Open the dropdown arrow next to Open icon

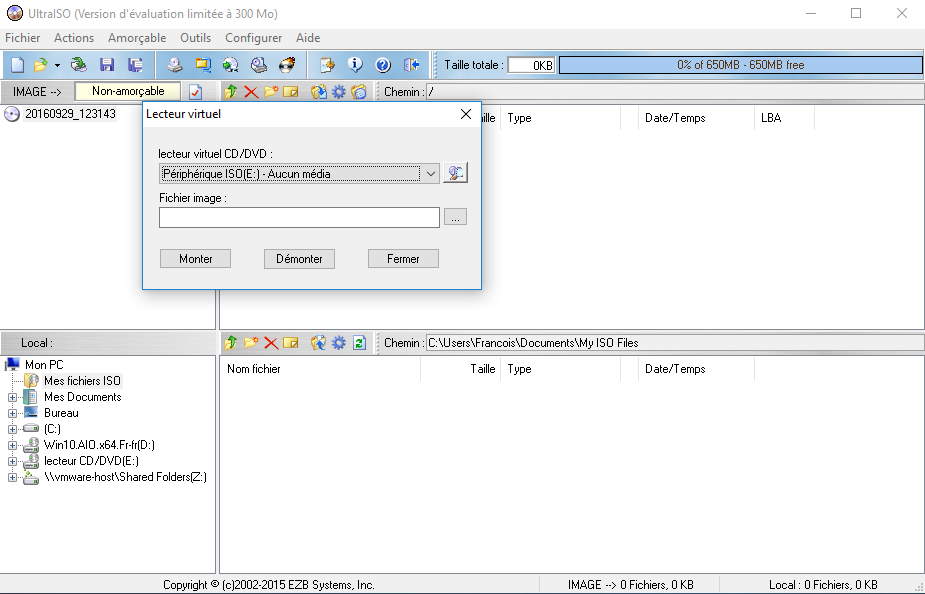[57, 65]
